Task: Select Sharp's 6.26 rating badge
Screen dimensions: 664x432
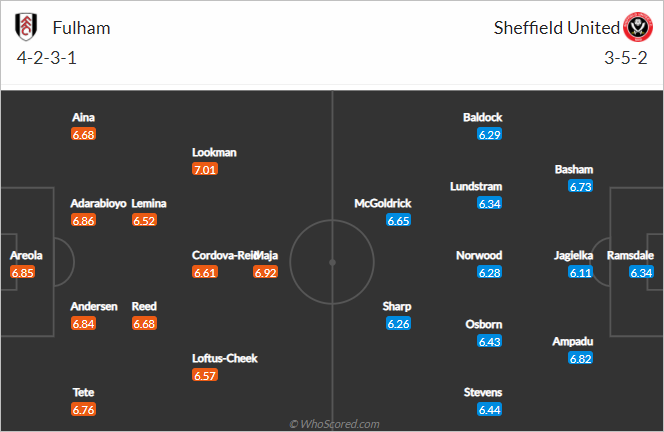Action: (x=398, y=324)
